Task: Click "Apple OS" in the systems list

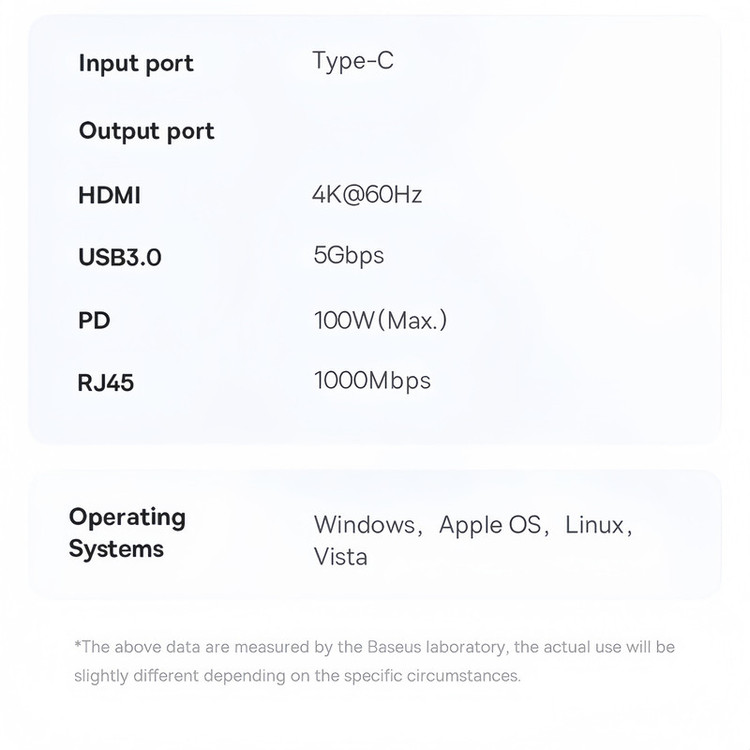Action: pyautogui.click(x=489, y=525)
